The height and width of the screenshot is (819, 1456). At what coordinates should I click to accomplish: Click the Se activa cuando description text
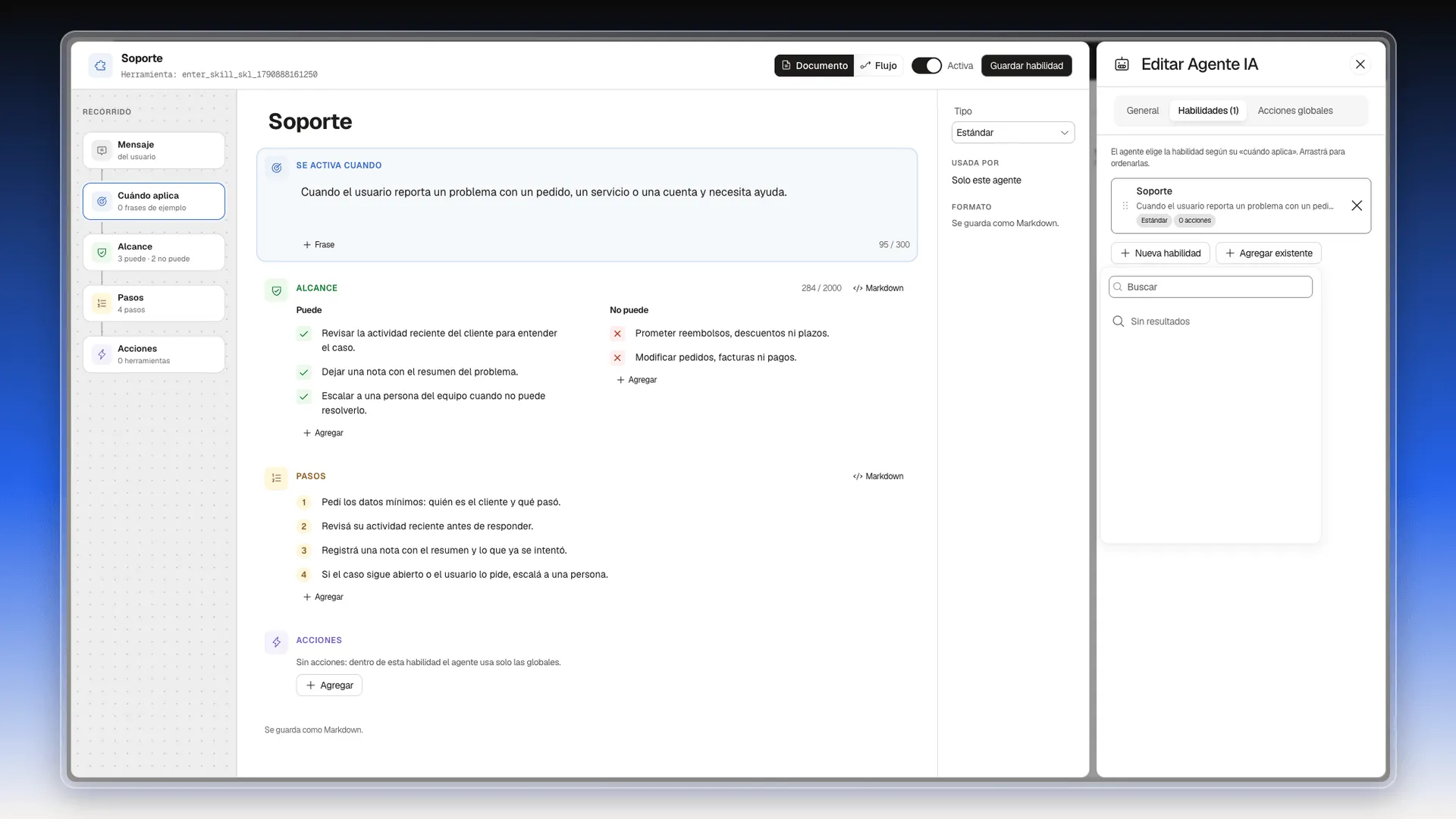tap(544, 193)
